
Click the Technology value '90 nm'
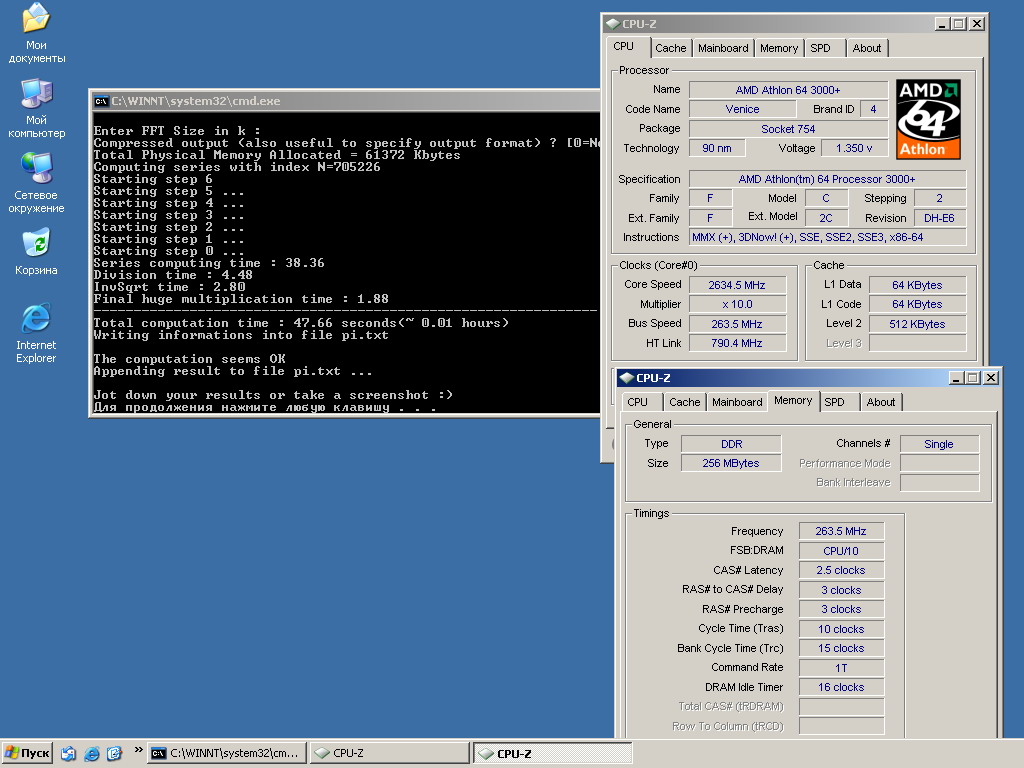(x=717, y=148)
